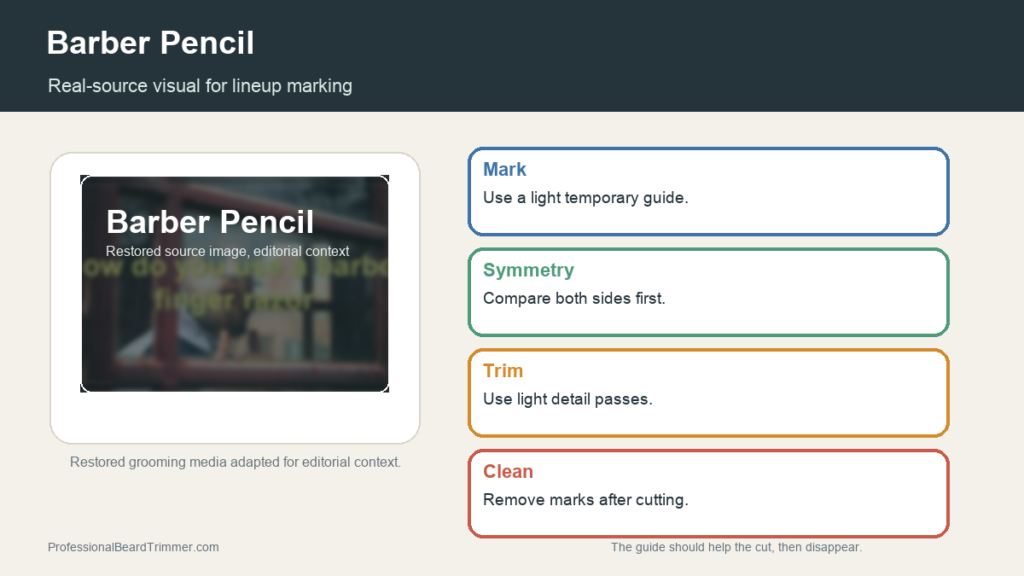Select the Real-source visual subtitle text
The width and height of the screenshot is (1024, 576).
tap(200, 86)
